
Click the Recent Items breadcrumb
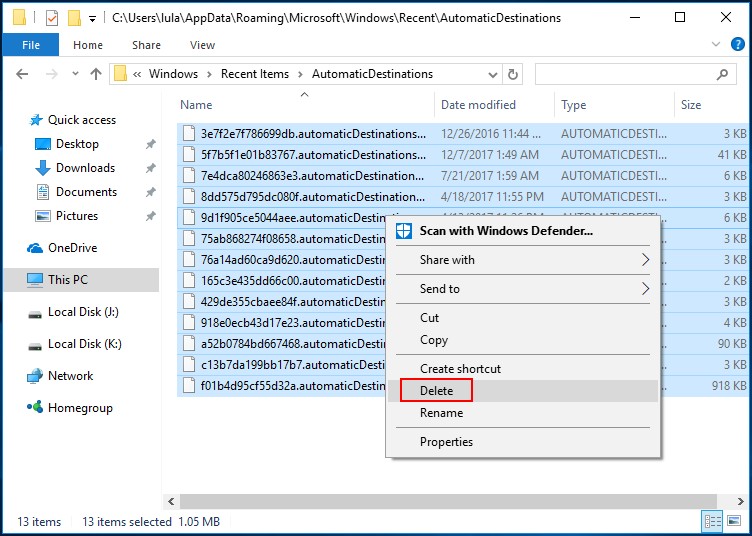click(255, 74)
